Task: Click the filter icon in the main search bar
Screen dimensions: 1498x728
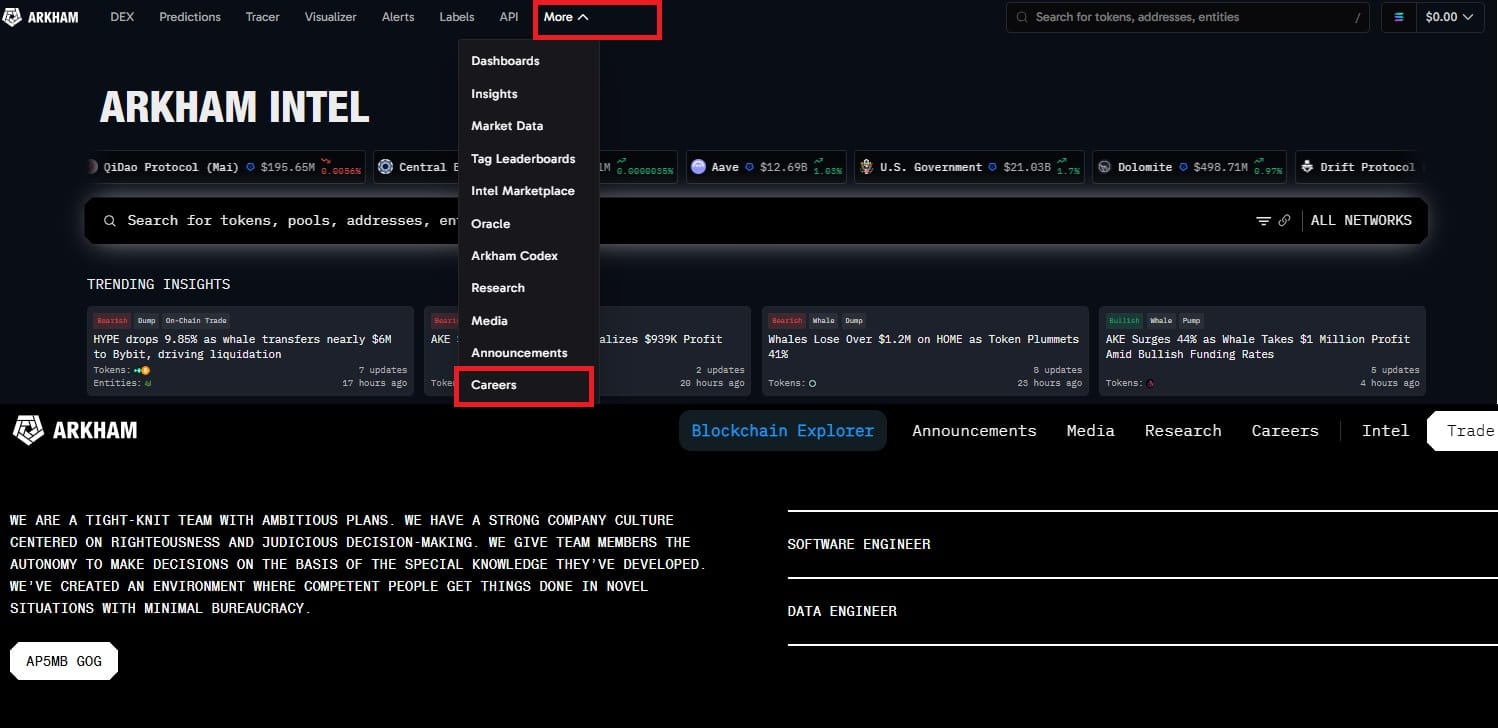Action: tap(1263, 221)
